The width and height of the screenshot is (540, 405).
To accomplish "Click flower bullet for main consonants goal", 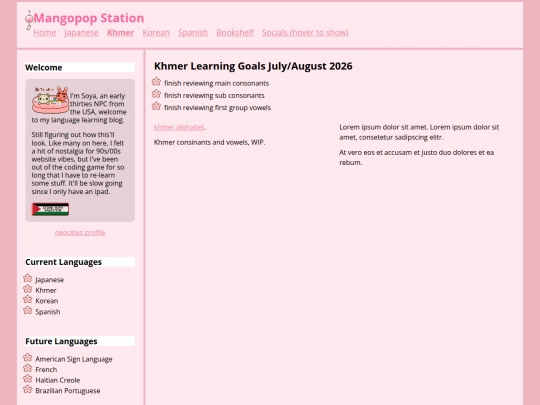I will (x=156, y=82).
